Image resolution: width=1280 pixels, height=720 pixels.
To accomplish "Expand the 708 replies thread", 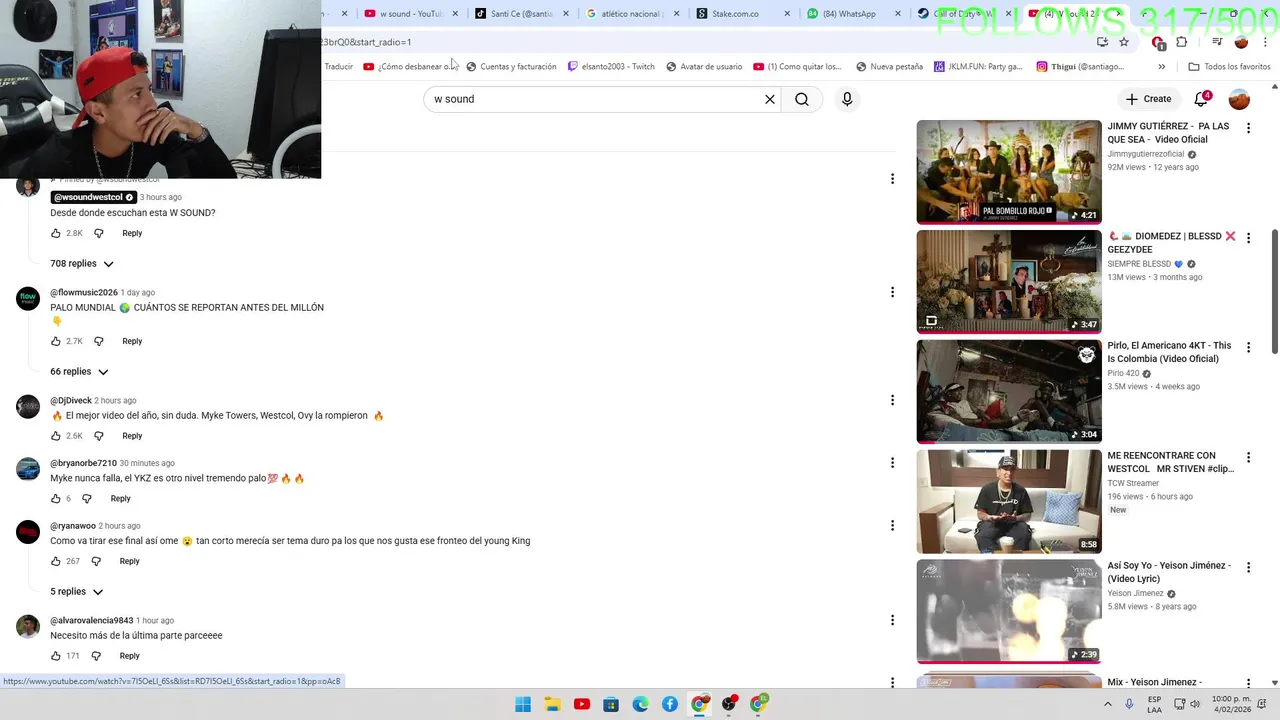I will (82, 264).
